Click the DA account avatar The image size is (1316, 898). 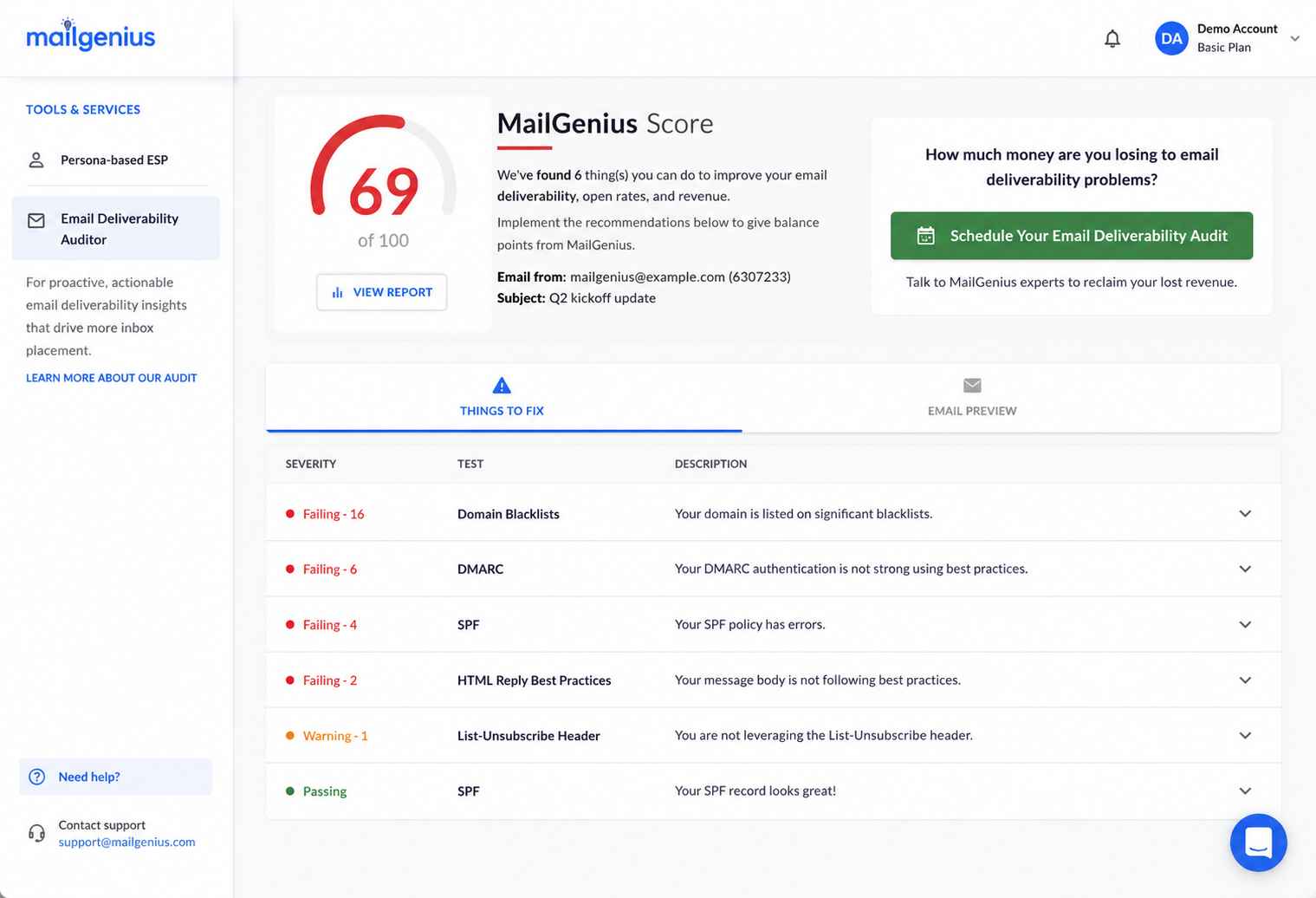(1171, 38)
